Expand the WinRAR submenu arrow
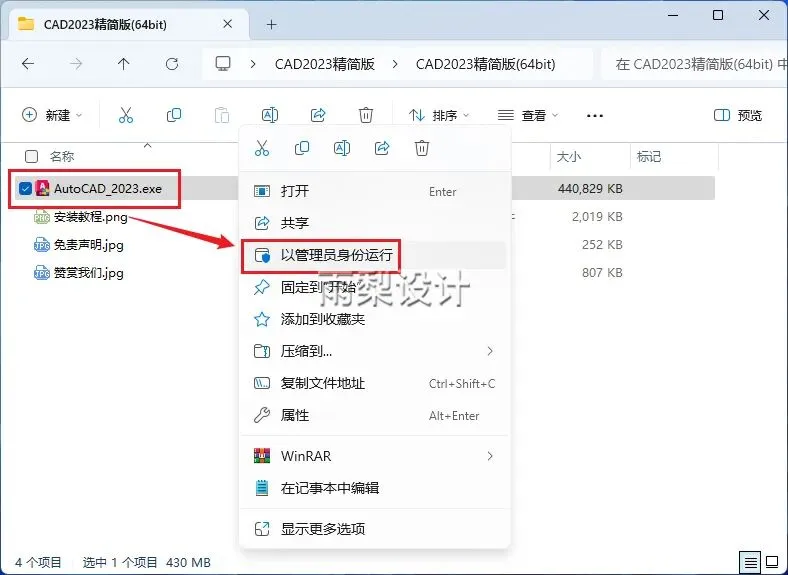The width and height of the screenshot is (788, 575). coord(490,456)
